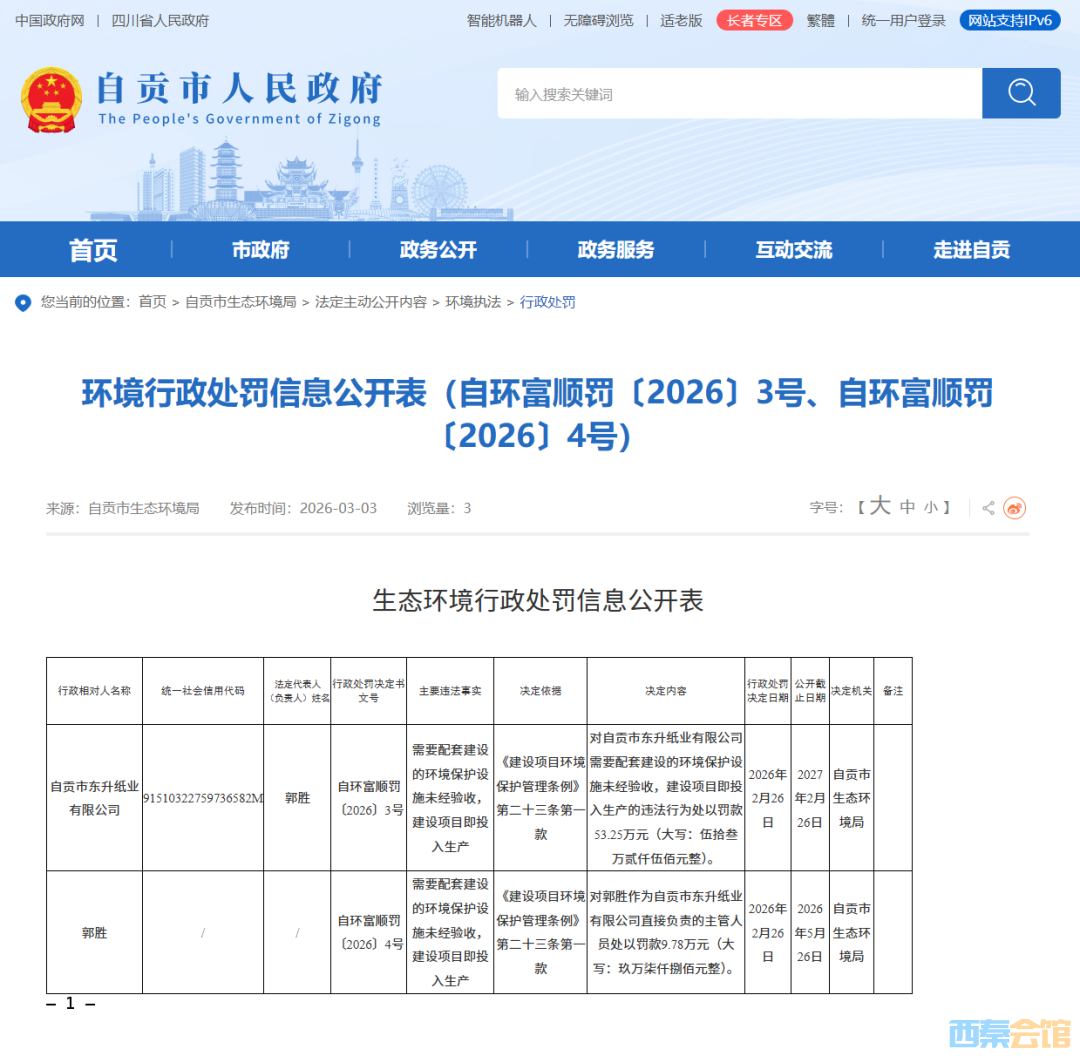
Task: Click the 智能机器人 link
Action: pos(501,20)
